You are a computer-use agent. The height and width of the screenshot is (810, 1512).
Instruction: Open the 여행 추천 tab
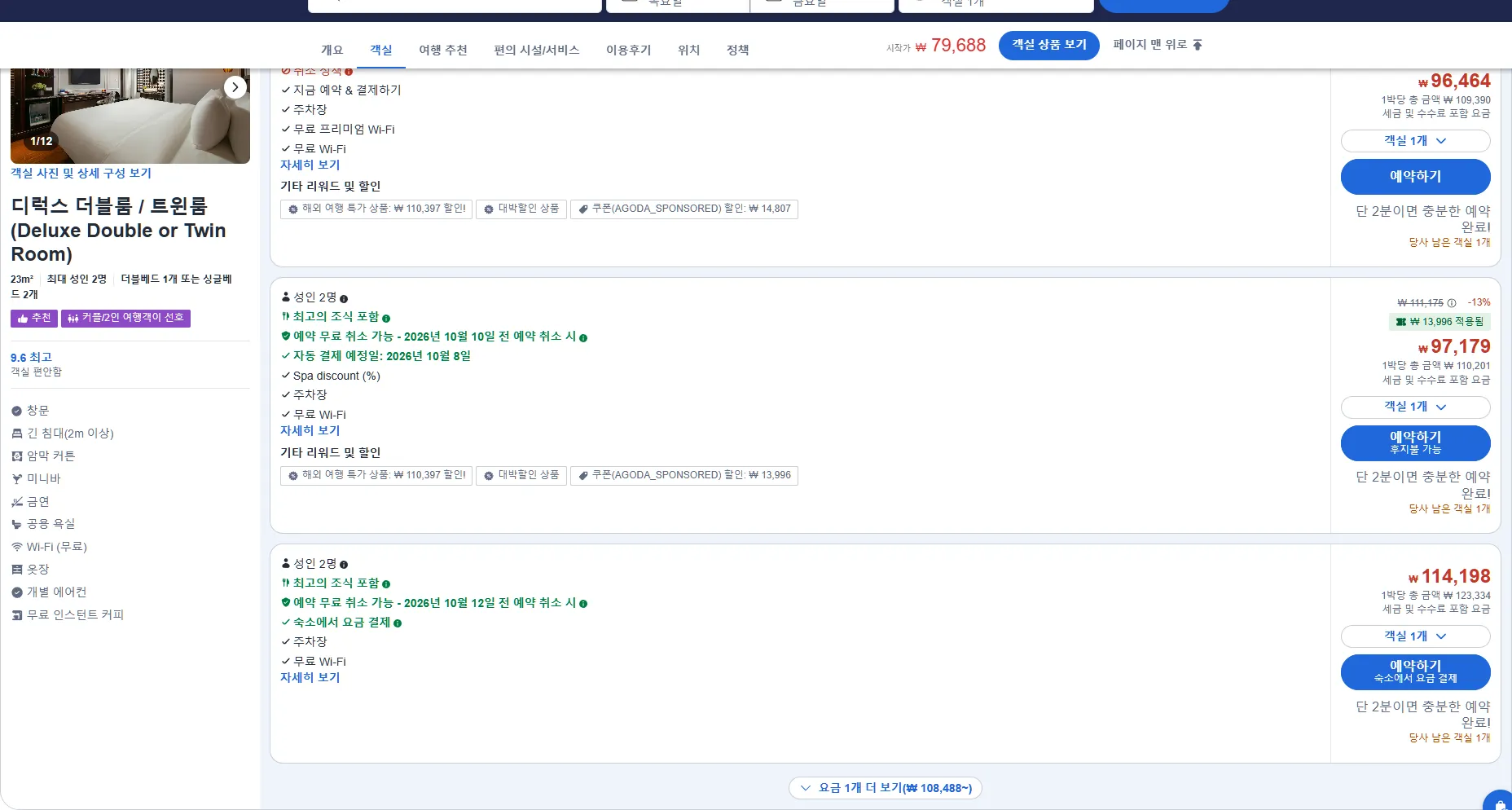443,50
